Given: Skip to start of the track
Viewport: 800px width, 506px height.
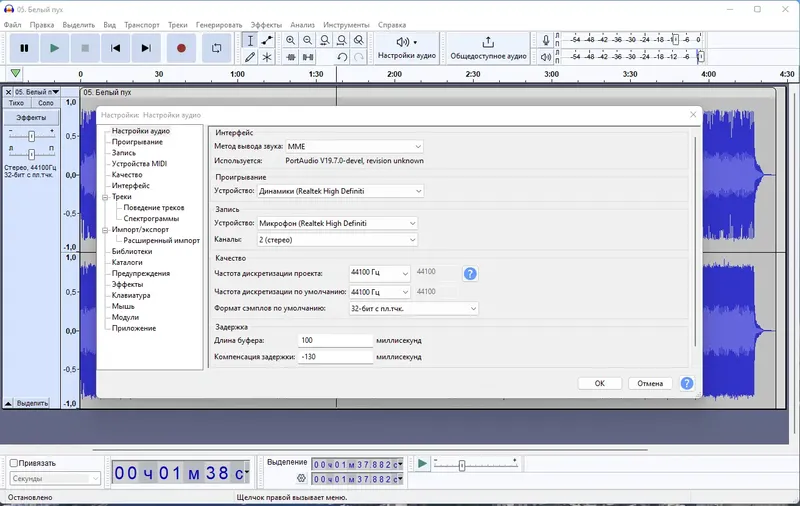Looking at the screenshot, I should (116, 48).
